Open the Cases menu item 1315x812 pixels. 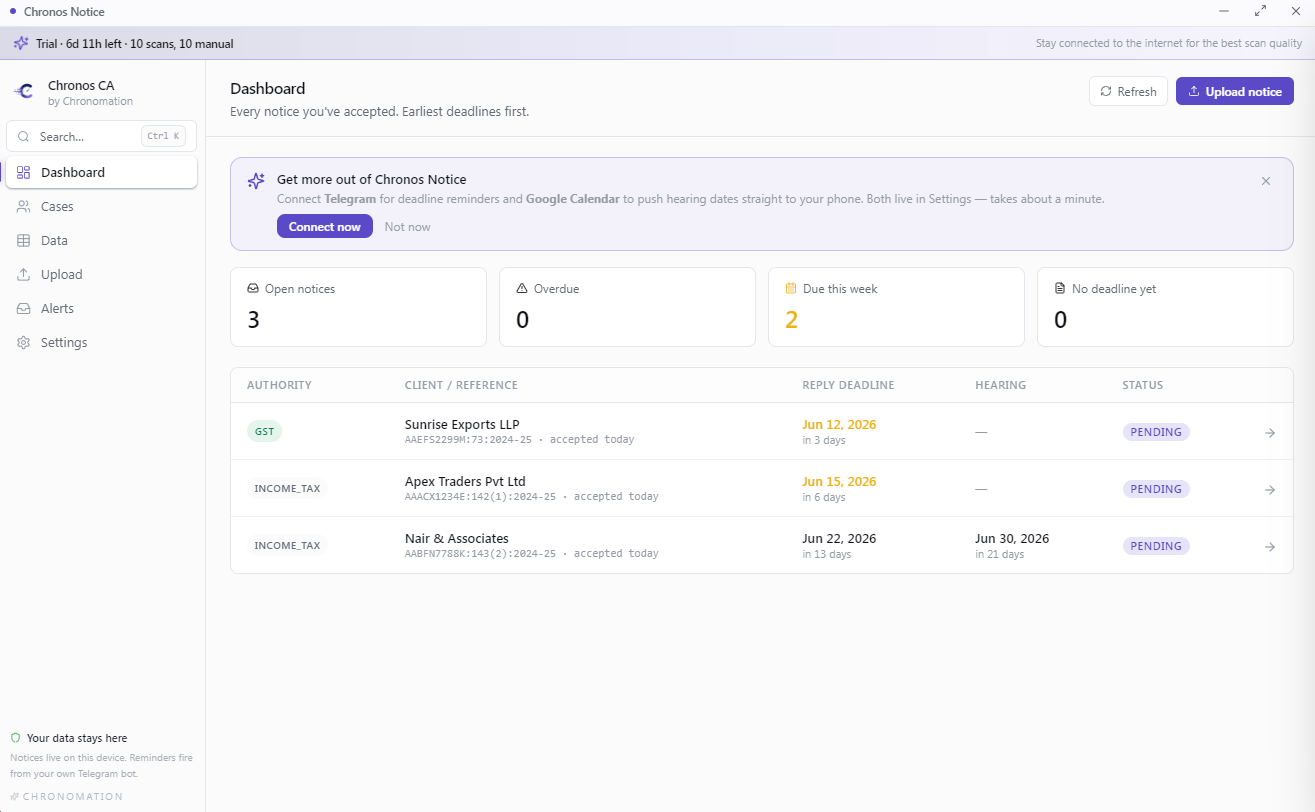(101, 206)
